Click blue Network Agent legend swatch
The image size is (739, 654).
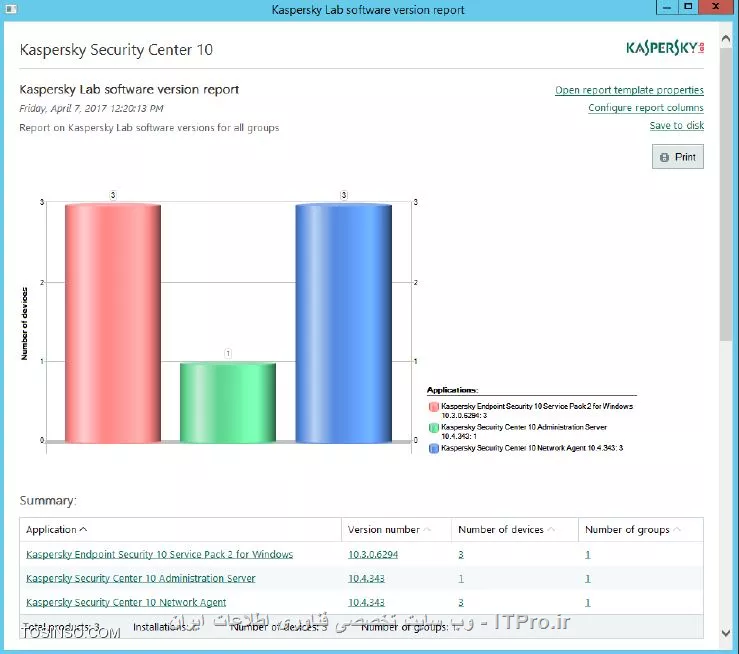tap(434, 448)
